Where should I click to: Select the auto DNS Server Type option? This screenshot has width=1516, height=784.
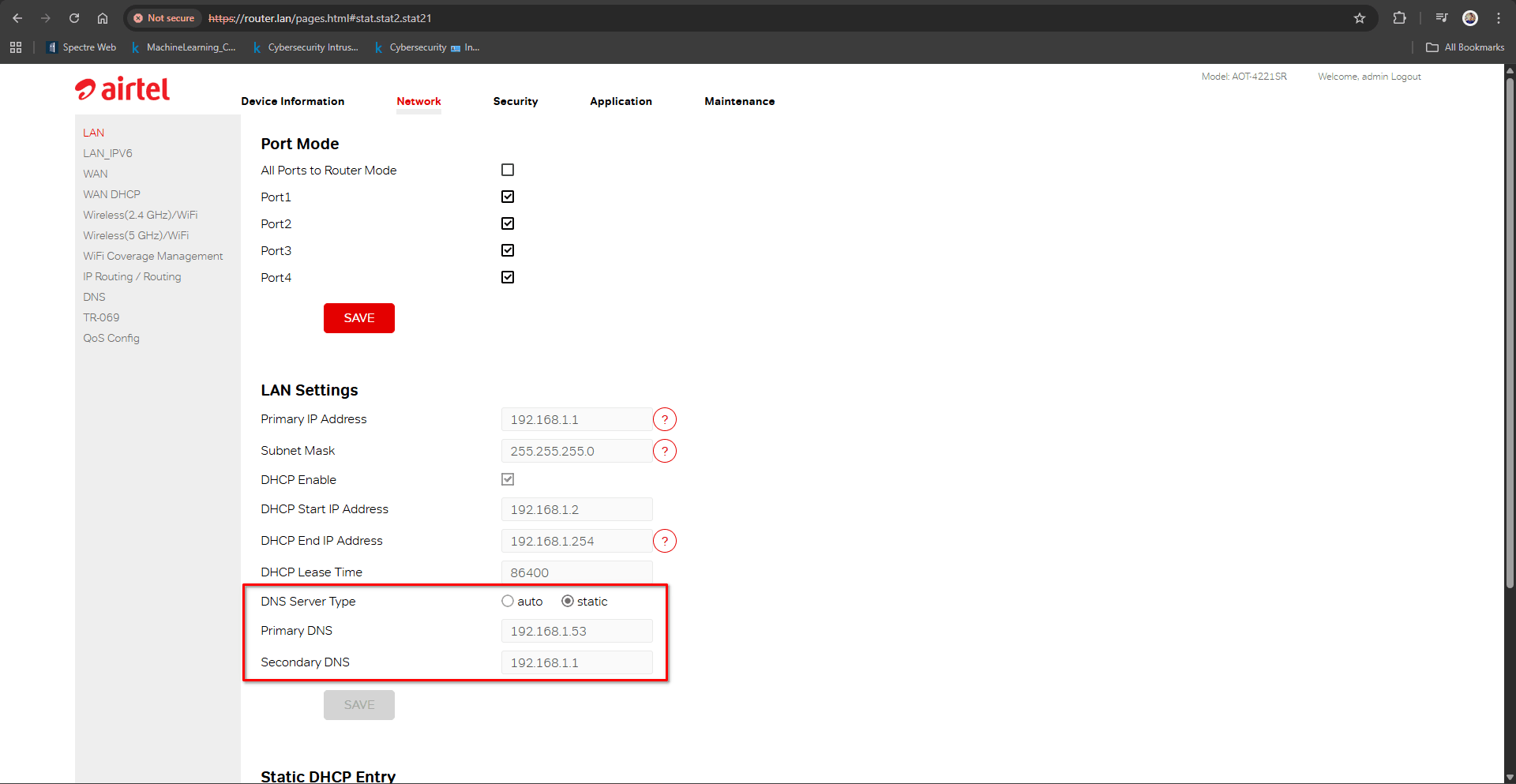pyautogui.click(x=508, y=601)
